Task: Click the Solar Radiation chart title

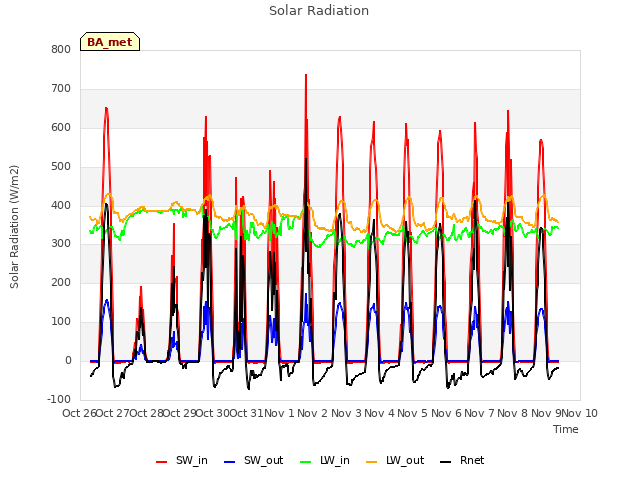Action: point(319,11)
